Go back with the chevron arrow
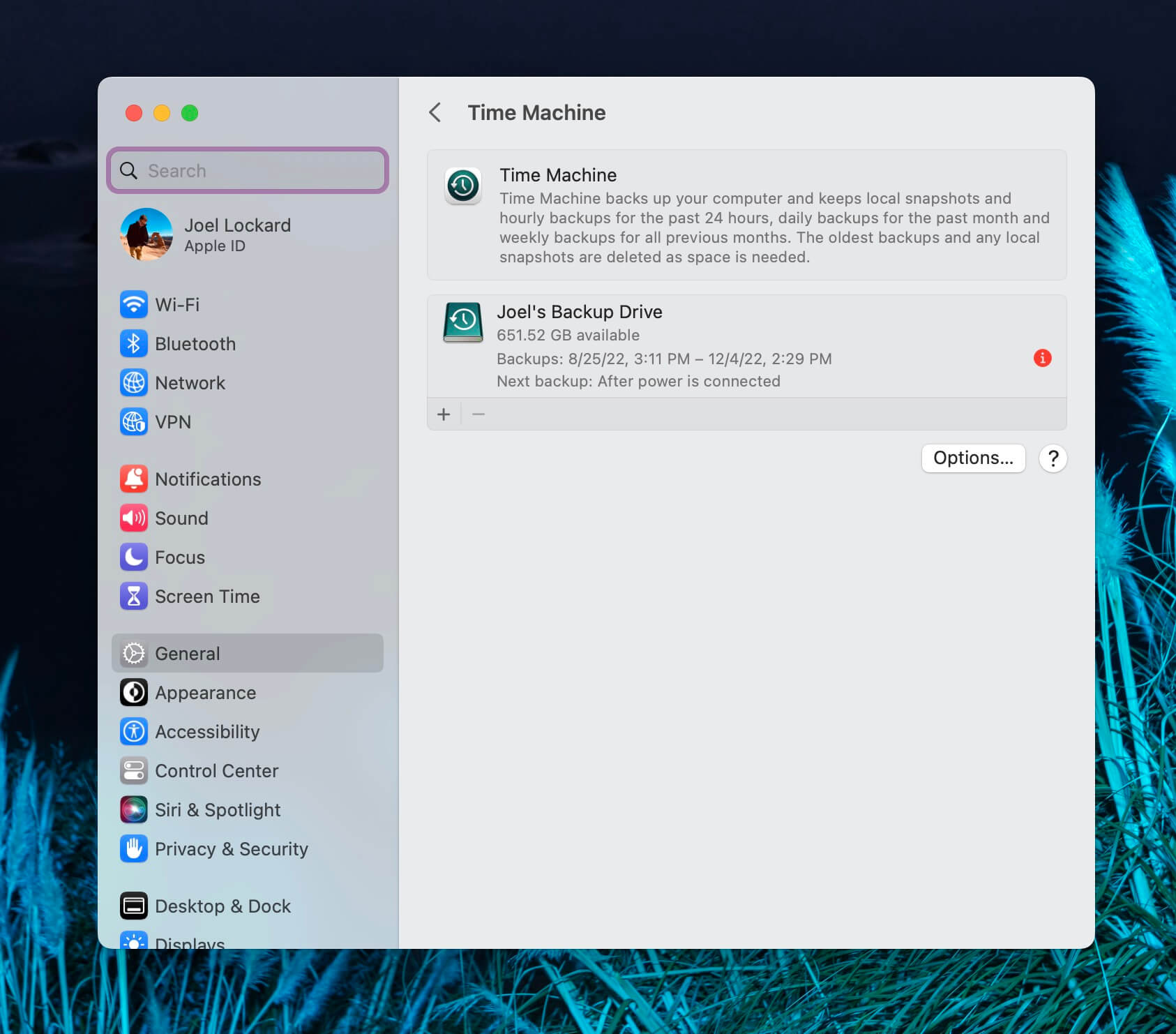This screenshot has width=1176, height=1034. pos(435,112)
